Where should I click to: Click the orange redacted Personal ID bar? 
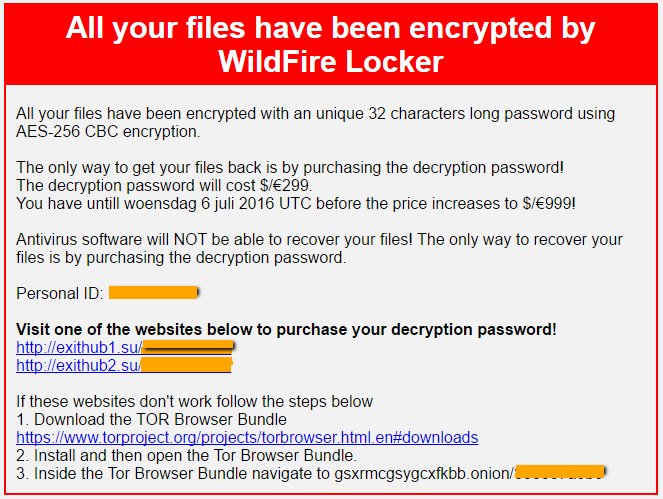(x=153, y=293)
